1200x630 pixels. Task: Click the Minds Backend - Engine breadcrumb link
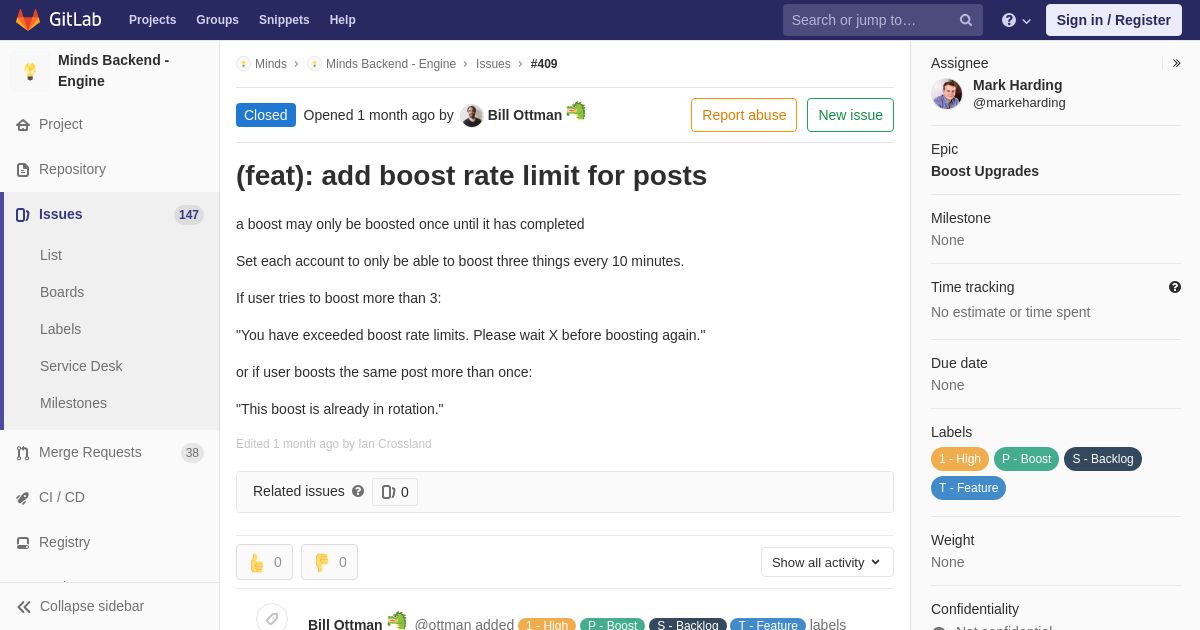coord(391,64)
